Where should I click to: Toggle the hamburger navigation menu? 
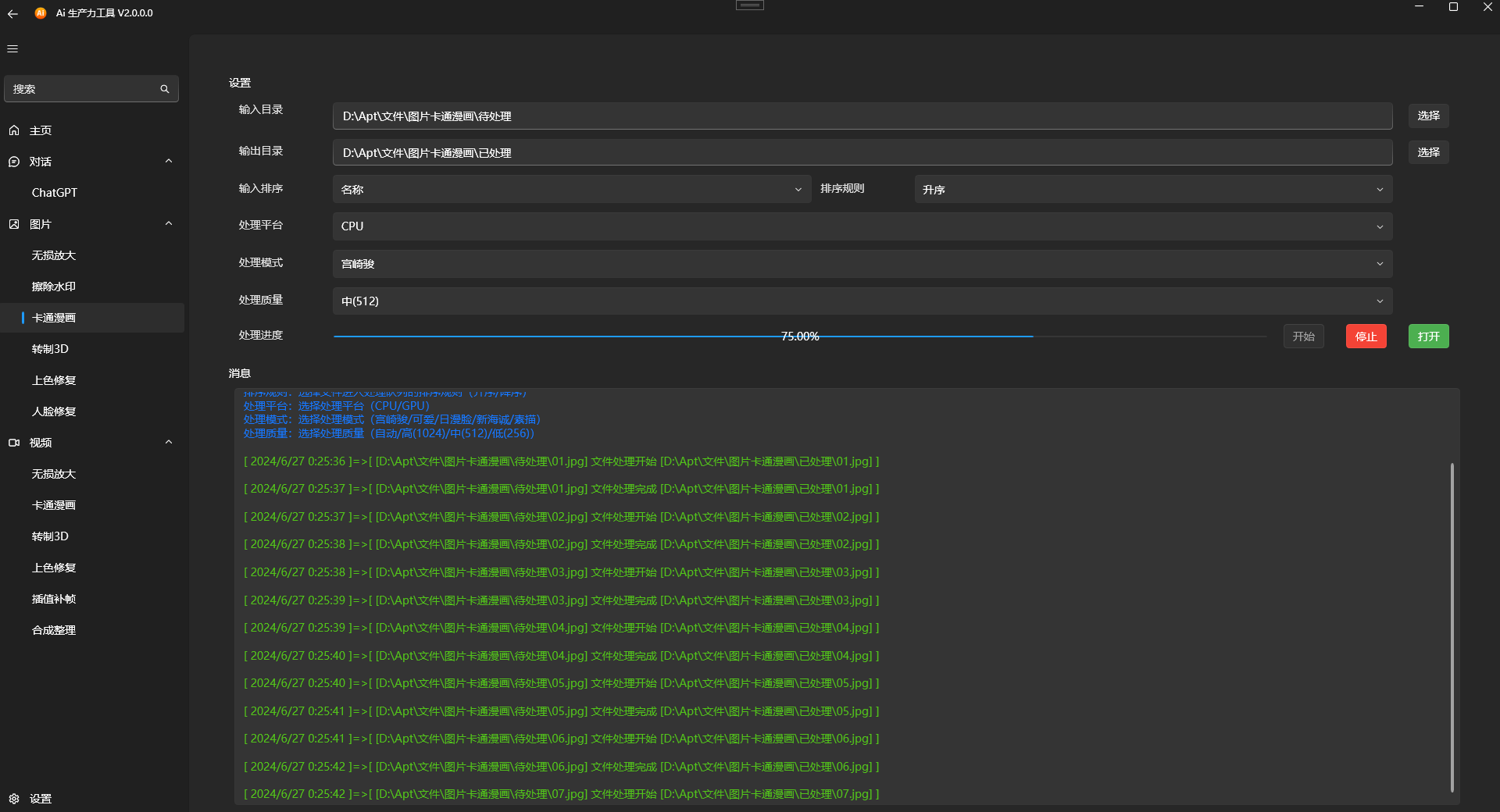click(x=12, y=48)
